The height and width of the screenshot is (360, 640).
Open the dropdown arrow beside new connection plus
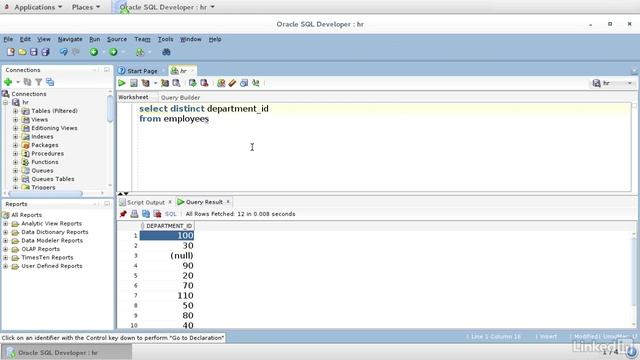[18, 82]
